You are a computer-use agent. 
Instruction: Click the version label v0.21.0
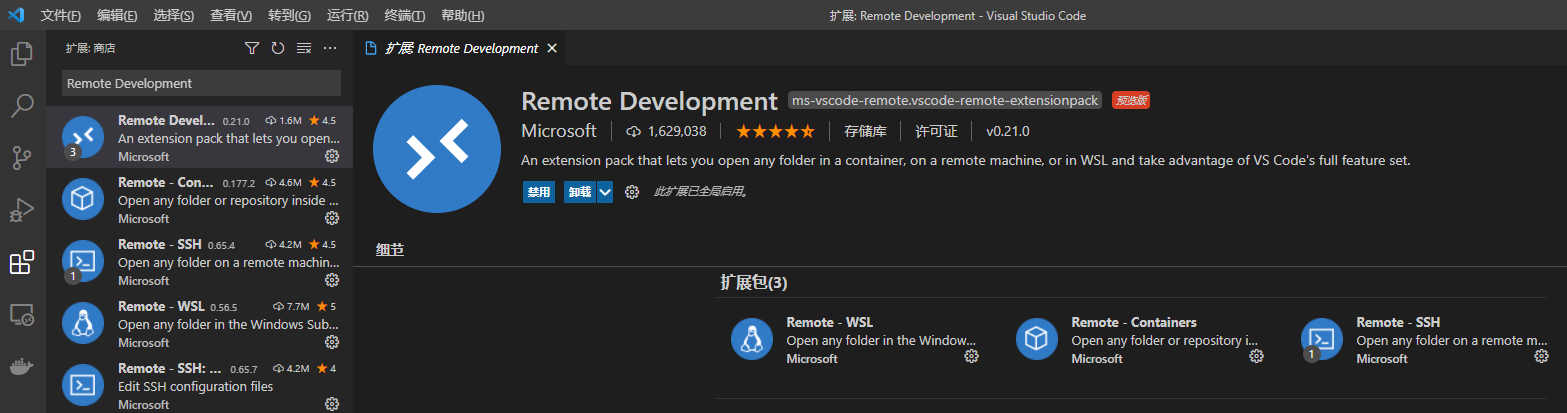[1008, 131]
